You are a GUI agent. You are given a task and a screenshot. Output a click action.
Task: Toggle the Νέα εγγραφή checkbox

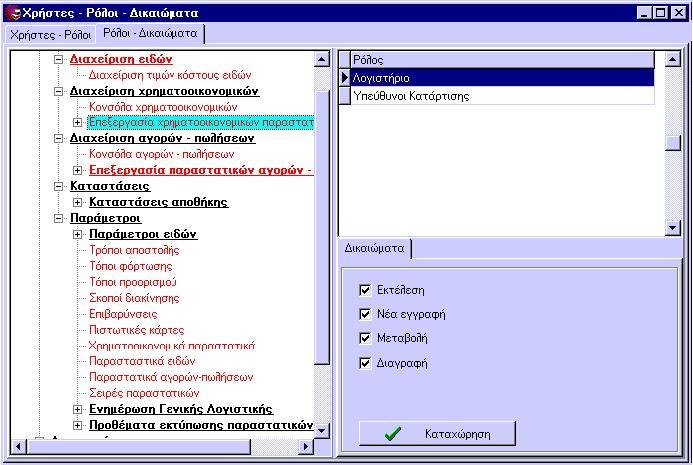(x=365, y=314)
